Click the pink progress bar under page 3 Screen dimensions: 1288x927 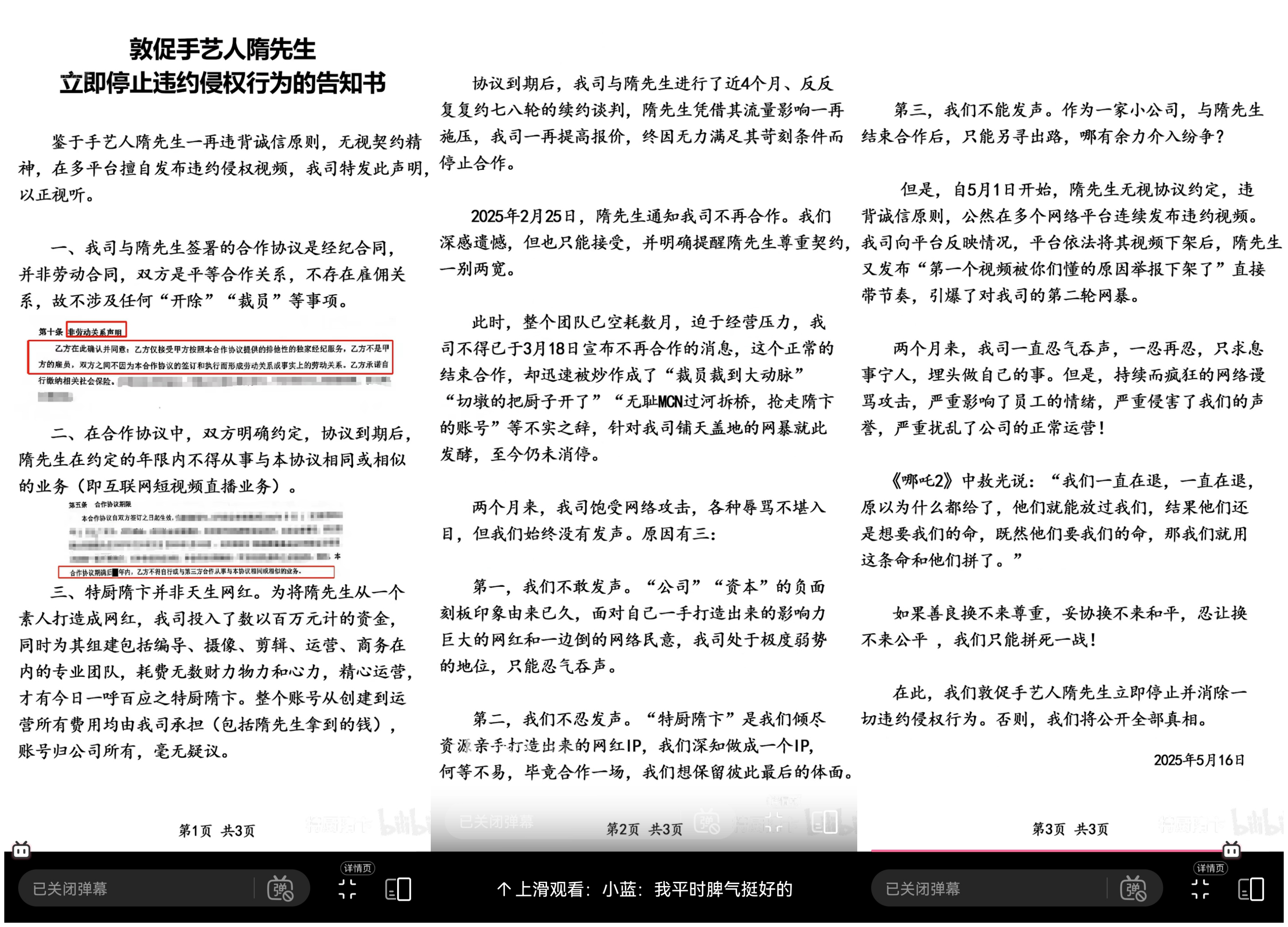(x=1045, y=850)
